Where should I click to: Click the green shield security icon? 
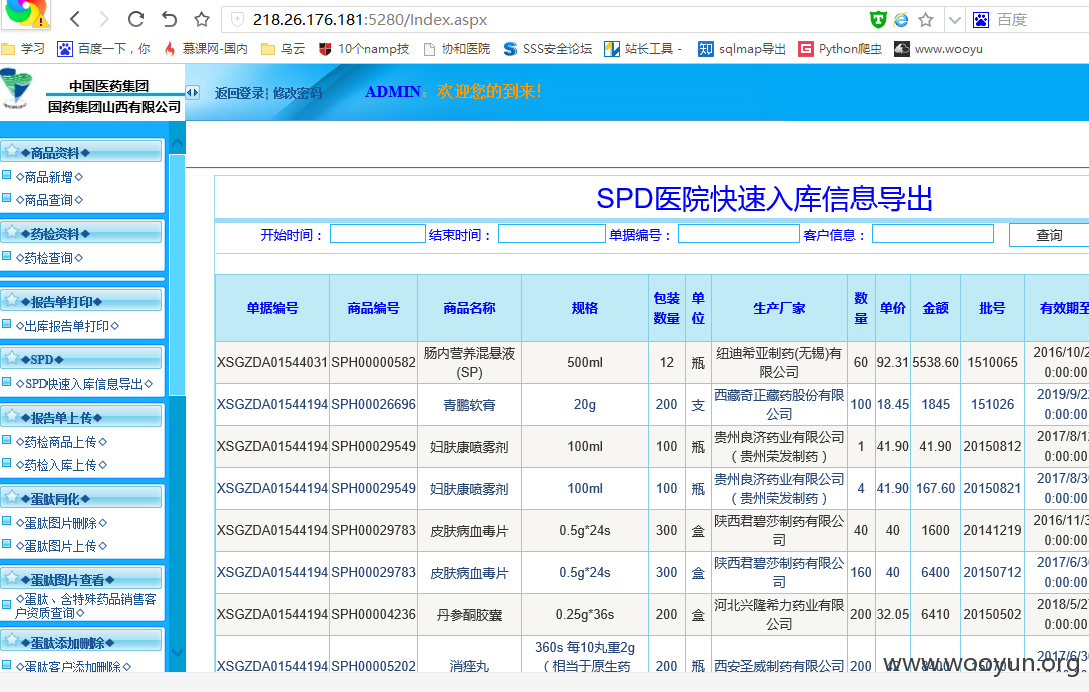pos(878,19)
